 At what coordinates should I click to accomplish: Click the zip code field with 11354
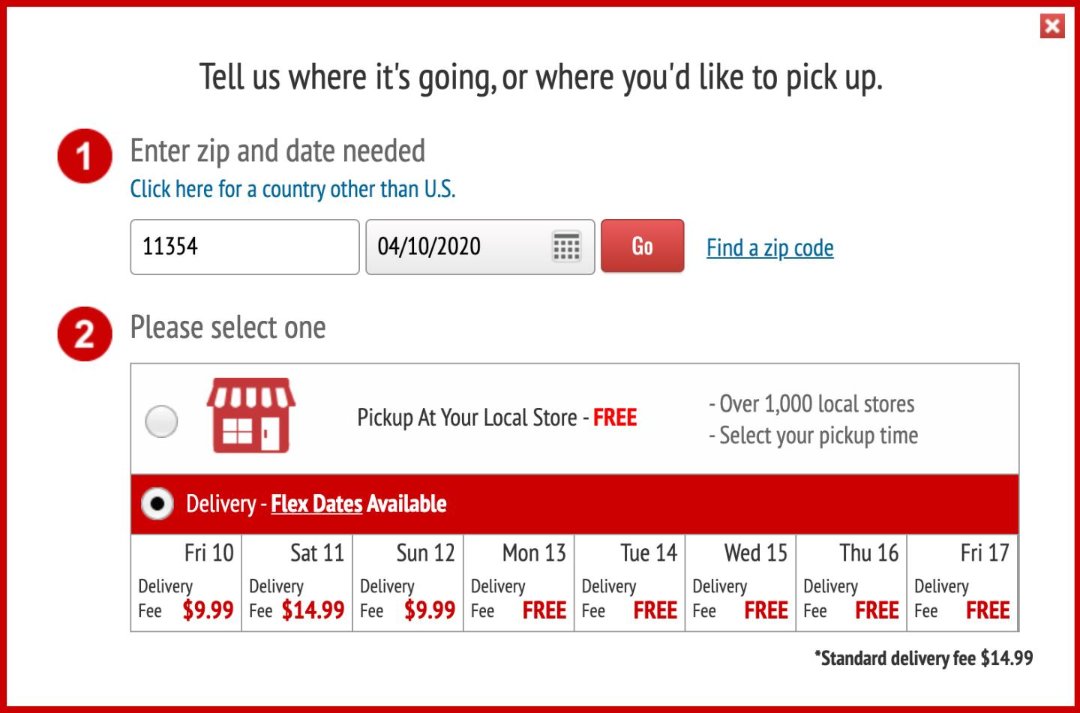244,247
